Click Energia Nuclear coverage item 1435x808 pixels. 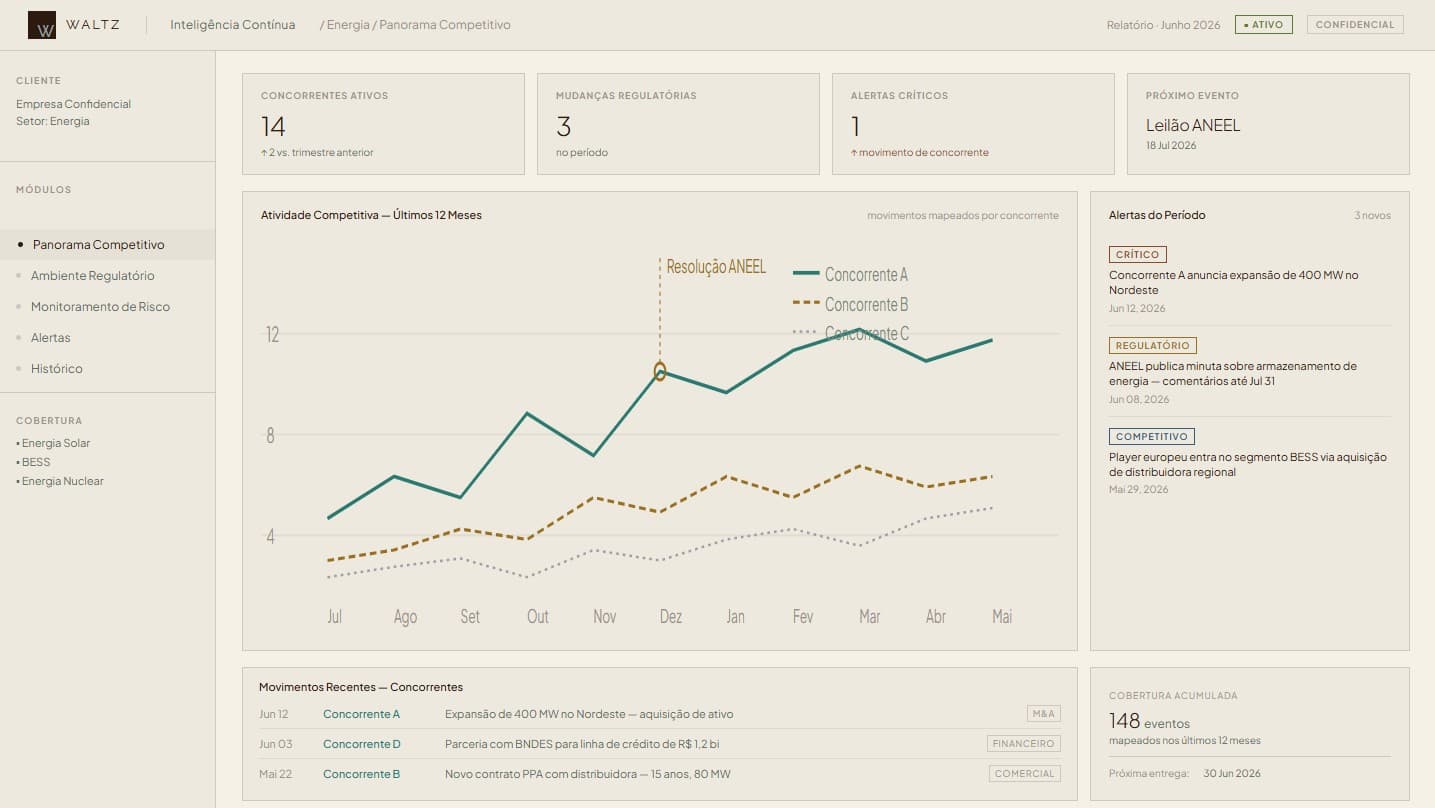coord(60,481)
